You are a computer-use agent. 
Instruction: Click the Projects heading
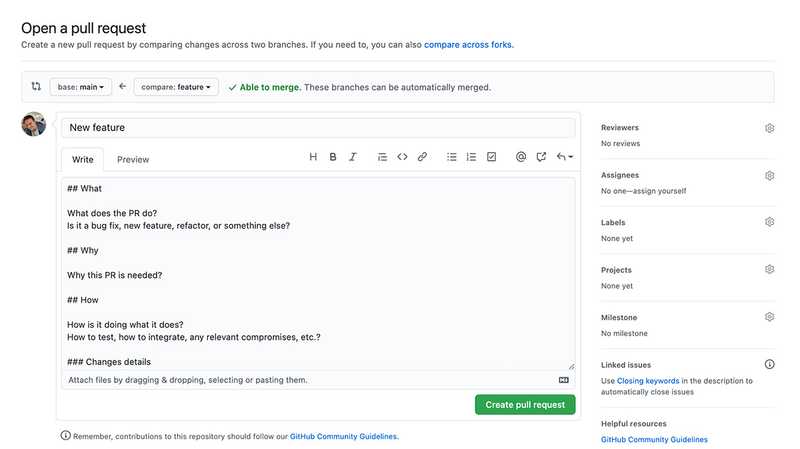(616, 270)
